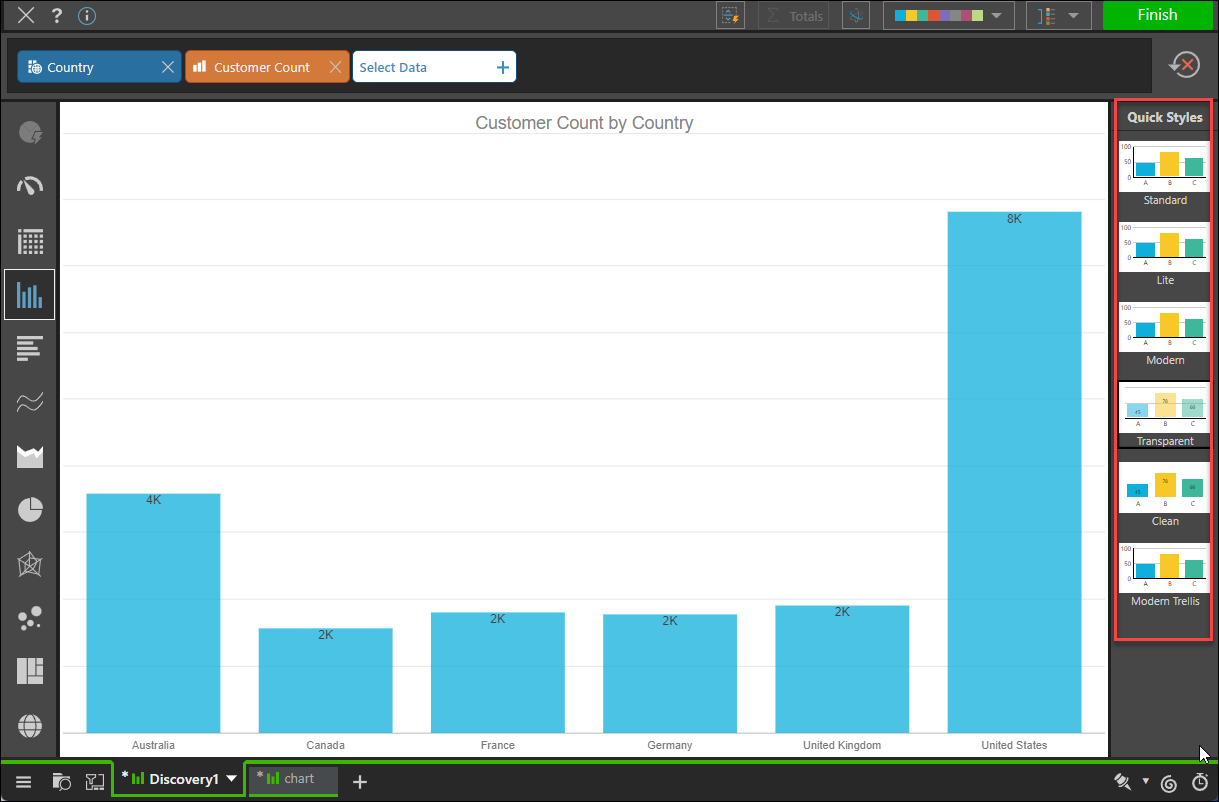The width and height of the screenshot is (1219, 802).
Task: Remove the Country data chip
Action: point(168,67)
